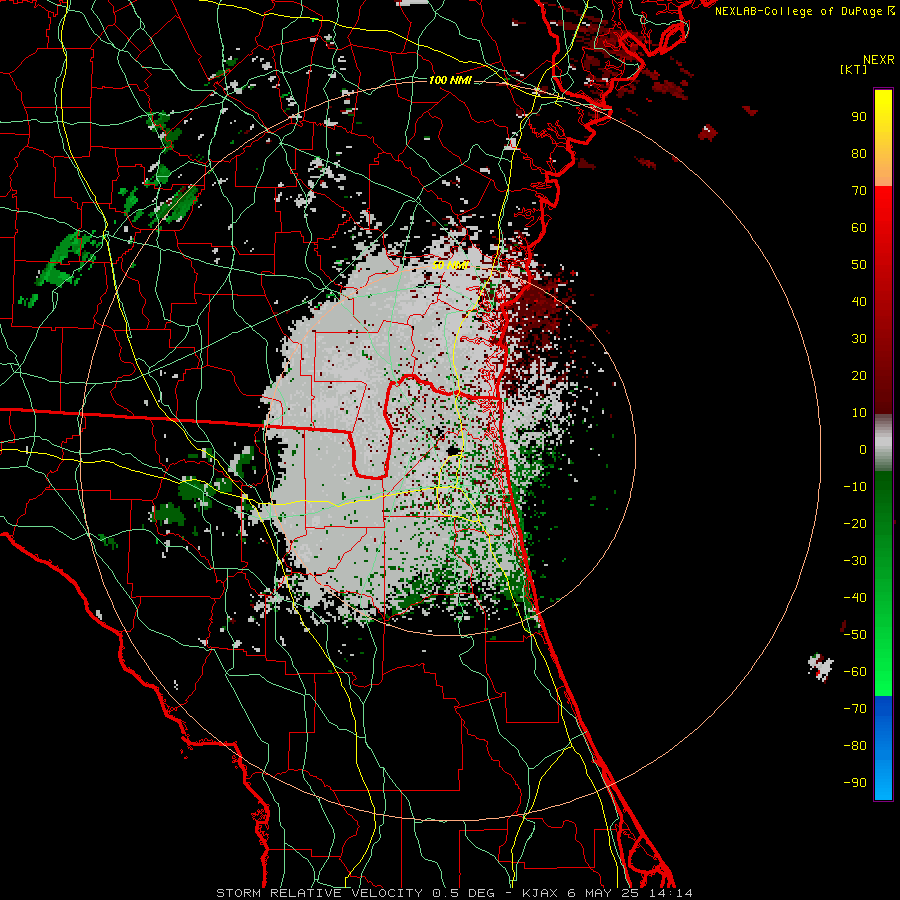Click the -80 value on velocity scale
Screen dimensions: 900x900
[x=855, y=746]
